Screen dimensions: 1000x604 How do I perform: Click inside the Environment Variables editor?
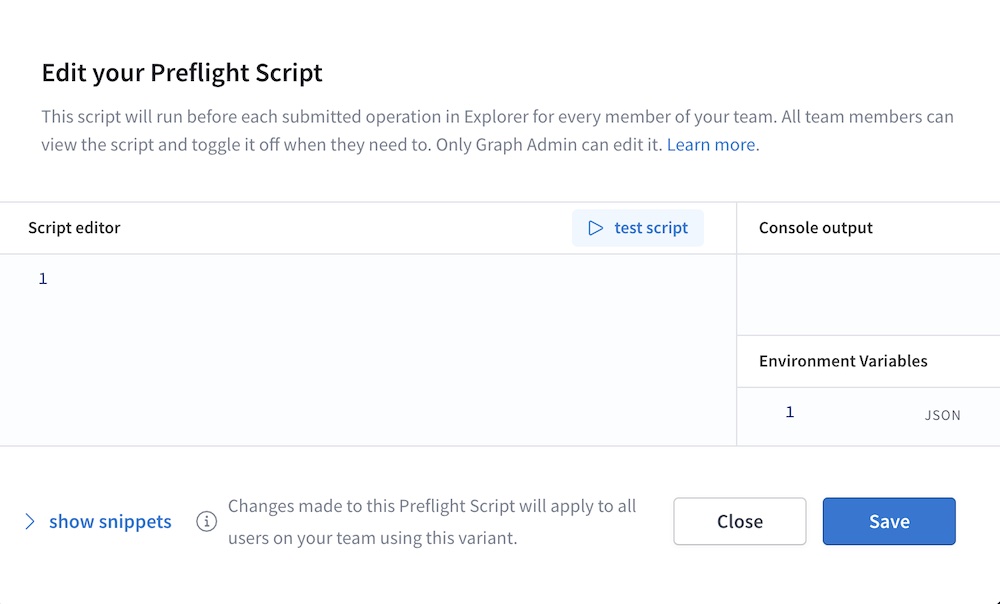tap(870, 412)
